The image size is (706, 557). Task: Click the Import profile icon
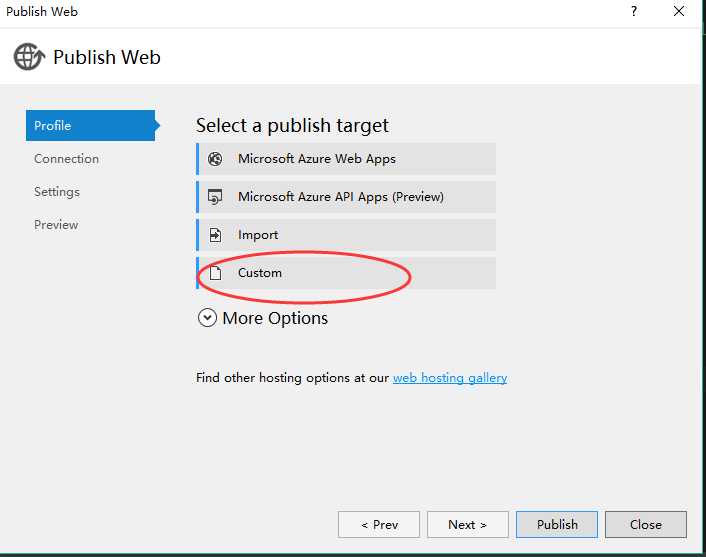click(x=215, y=235)
